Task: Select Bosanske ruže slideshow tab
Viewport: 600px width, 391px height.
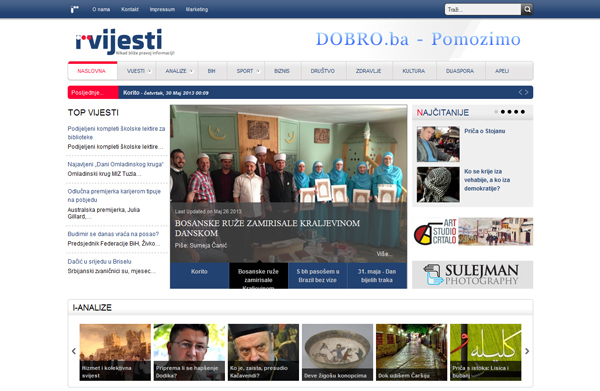Action: (258, 275)
